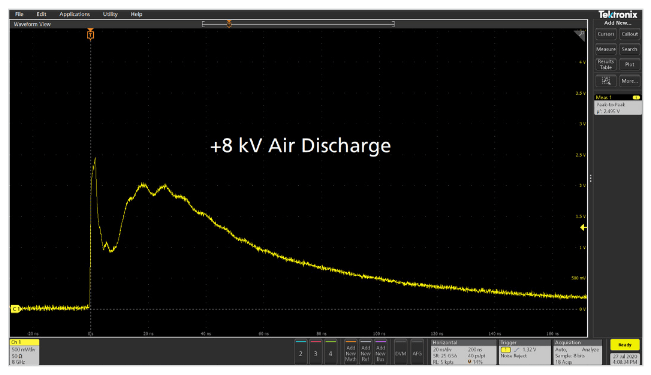651x375 pixels.
Task: Turn on channel 4
Action: coord(331,353)
